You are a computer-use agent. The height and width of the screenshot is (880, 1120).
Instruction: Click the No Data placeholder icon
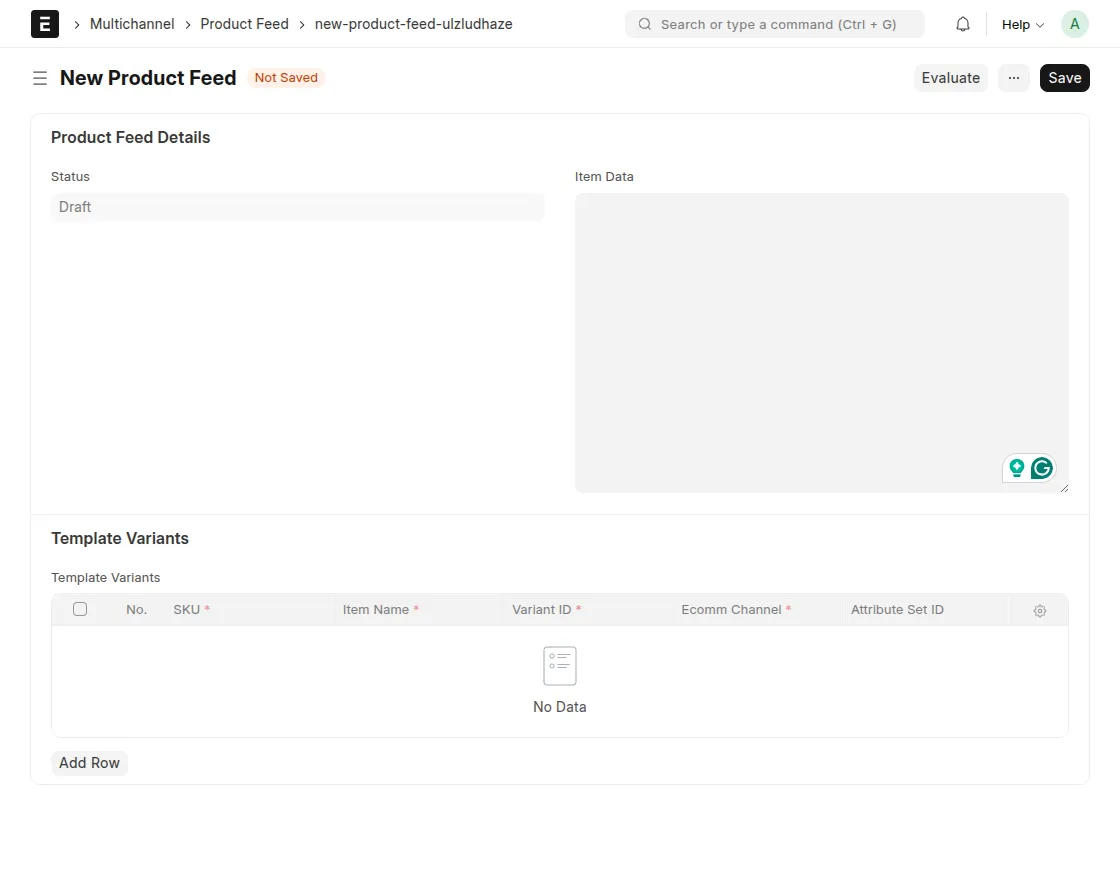point(559,666)
